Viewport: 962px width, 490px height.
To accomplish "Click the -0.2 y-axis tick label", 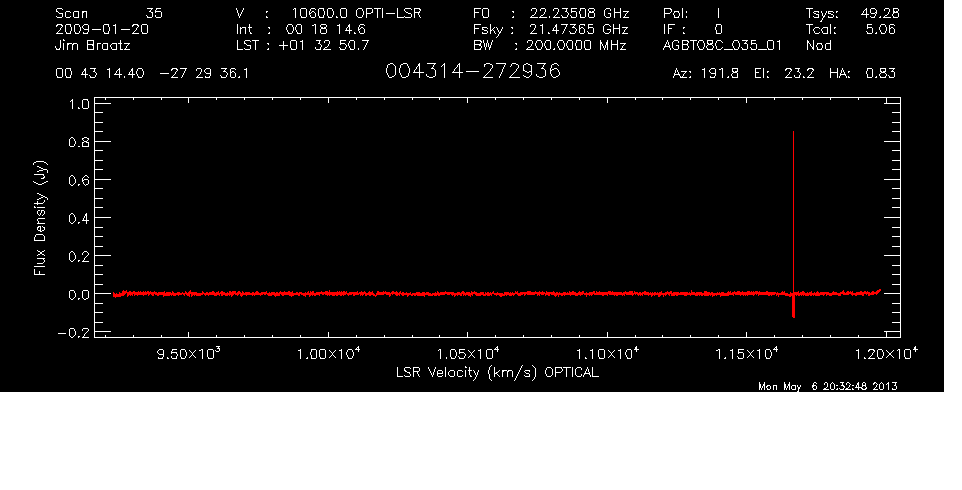I will coord(74,332).
